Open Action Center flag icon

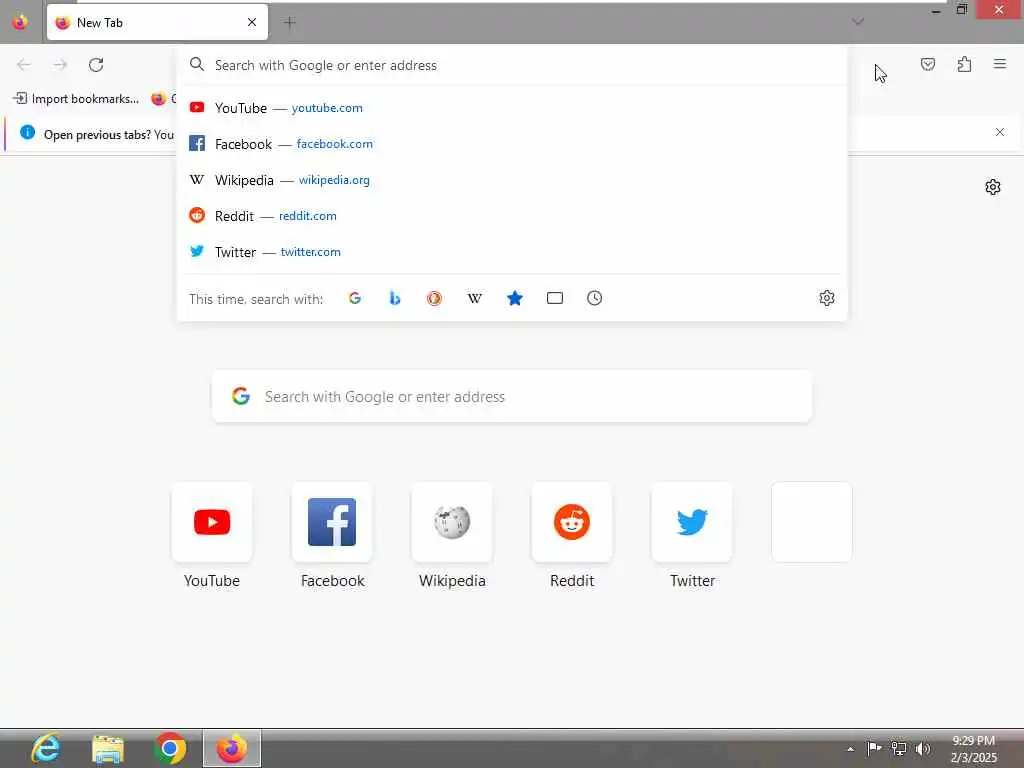point(874,748)
